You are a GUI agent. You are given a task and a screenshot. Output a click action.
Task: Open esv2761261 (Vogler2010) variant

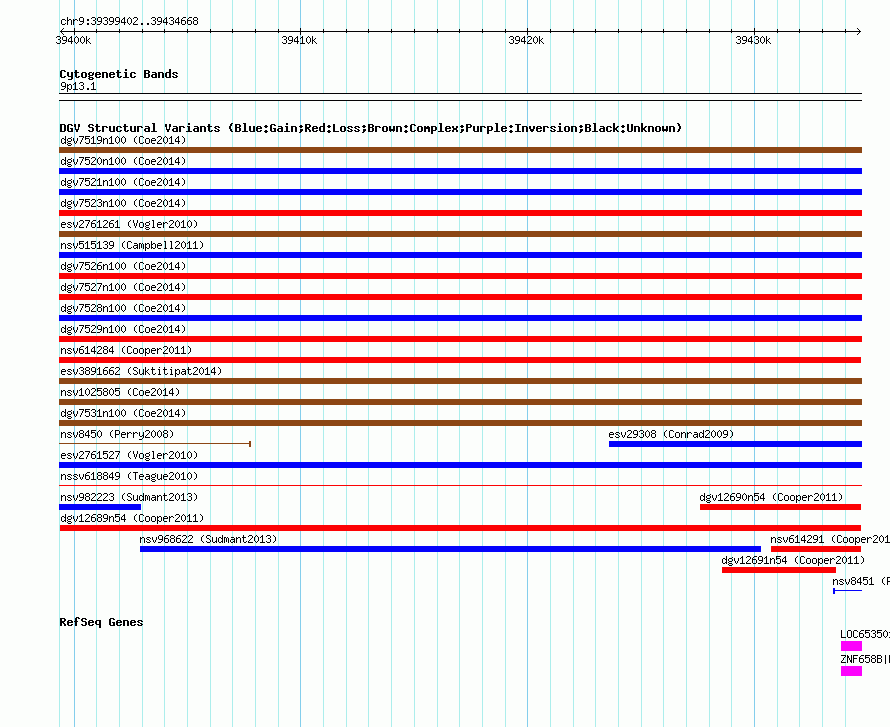click(129, 224)
